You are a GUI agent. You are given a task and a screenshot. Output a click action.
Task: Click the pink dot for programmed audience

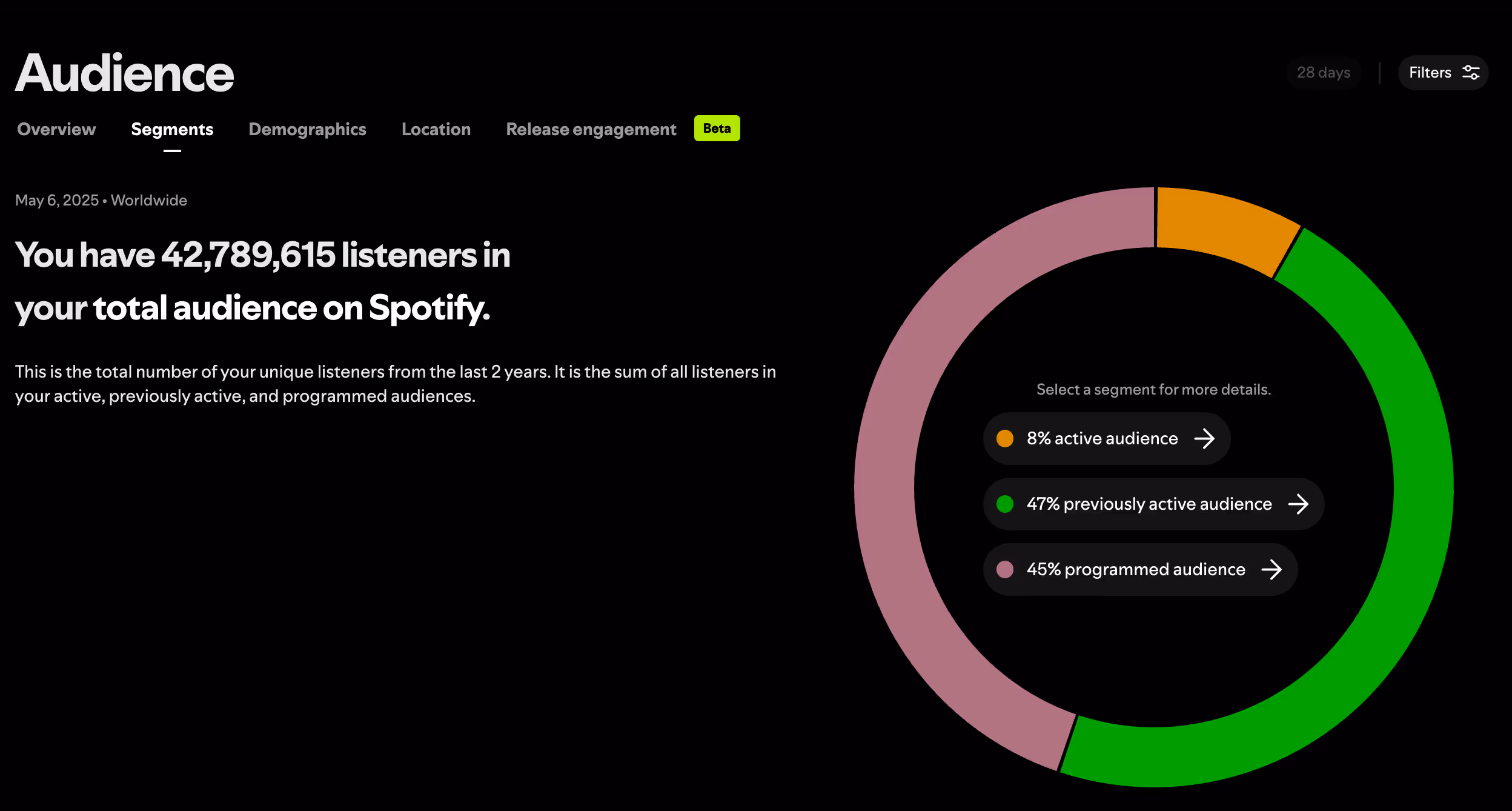pyautogui.click(x=1005, y=570)
